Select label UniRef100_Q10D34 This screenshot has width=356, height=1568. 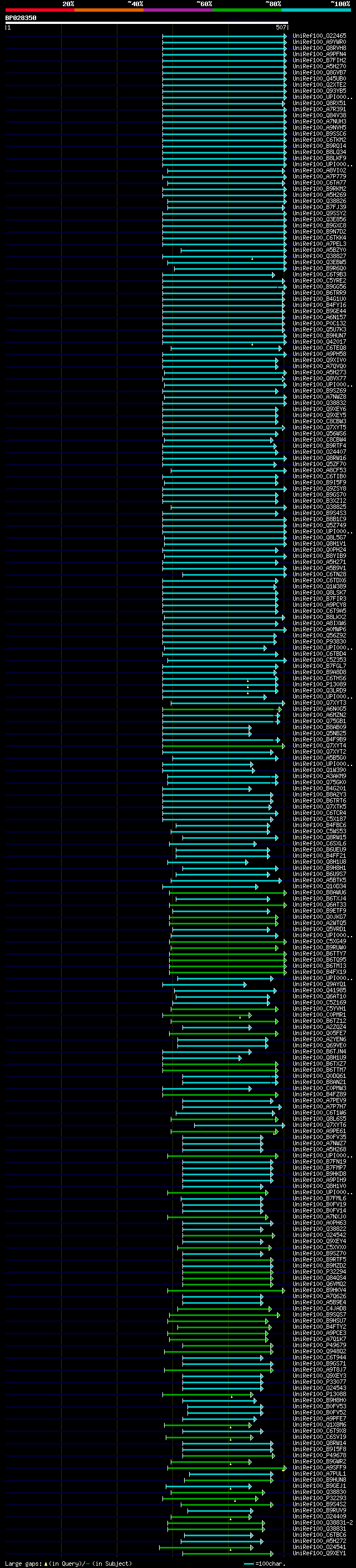pyautogui.click(x=319, y=886)
